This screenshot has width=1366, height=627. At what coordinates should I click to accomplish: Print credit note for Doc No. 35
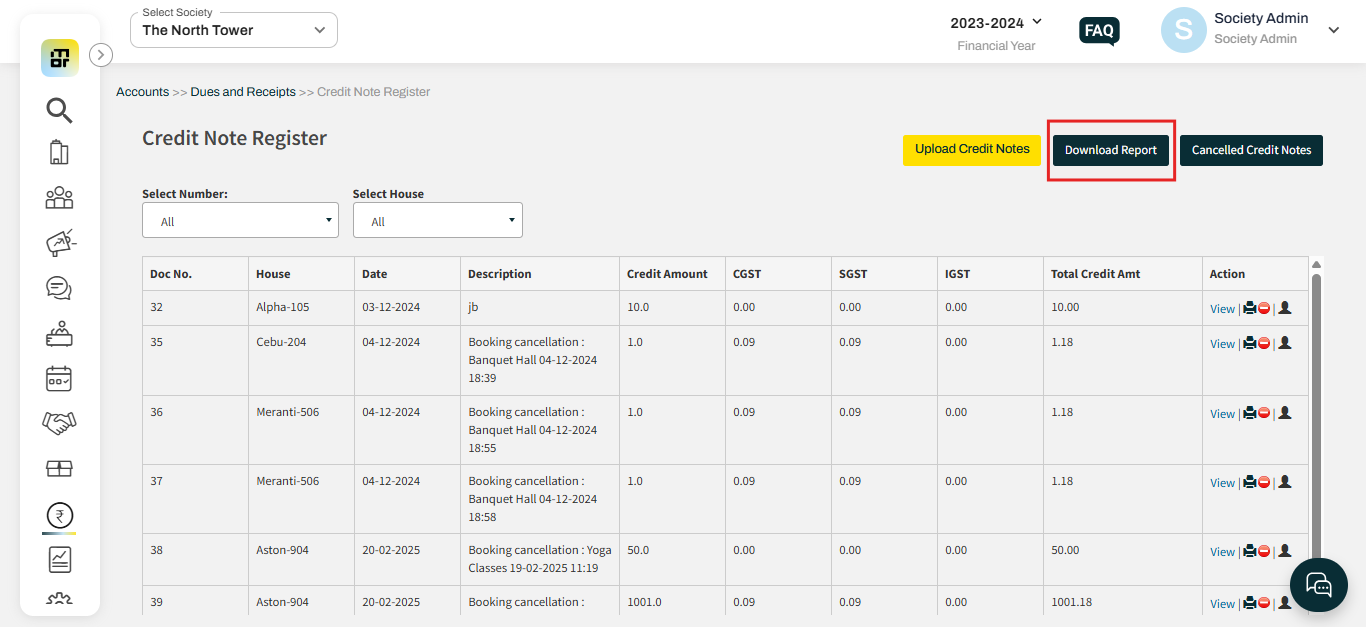(x=1250, y=343)
